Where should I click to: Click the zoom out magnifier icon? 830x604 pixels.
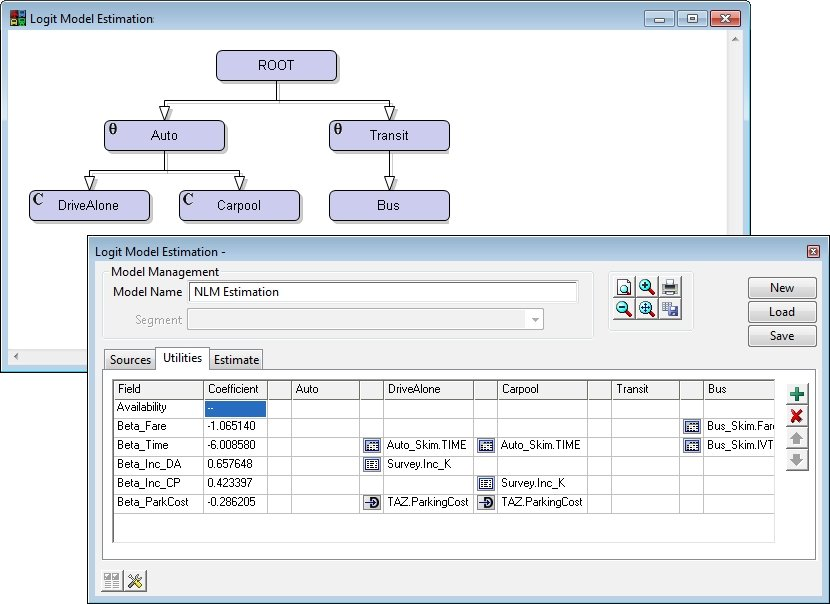pos(624,309)
